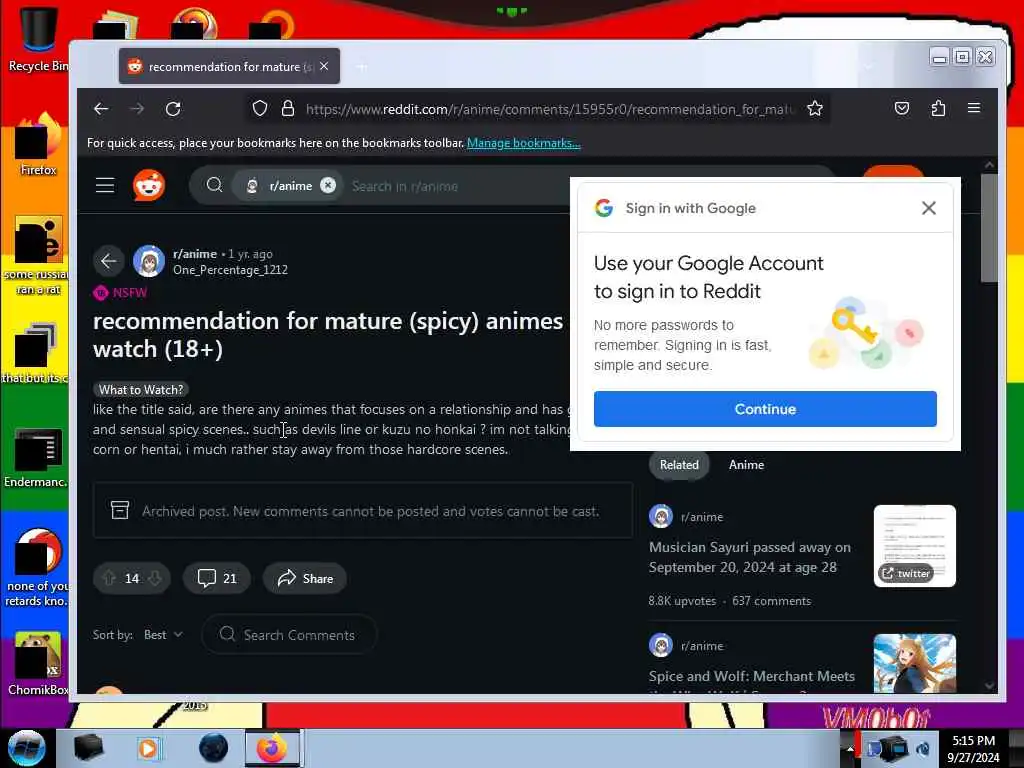Open the Recycle Bin on the desktop

(38, 39)
